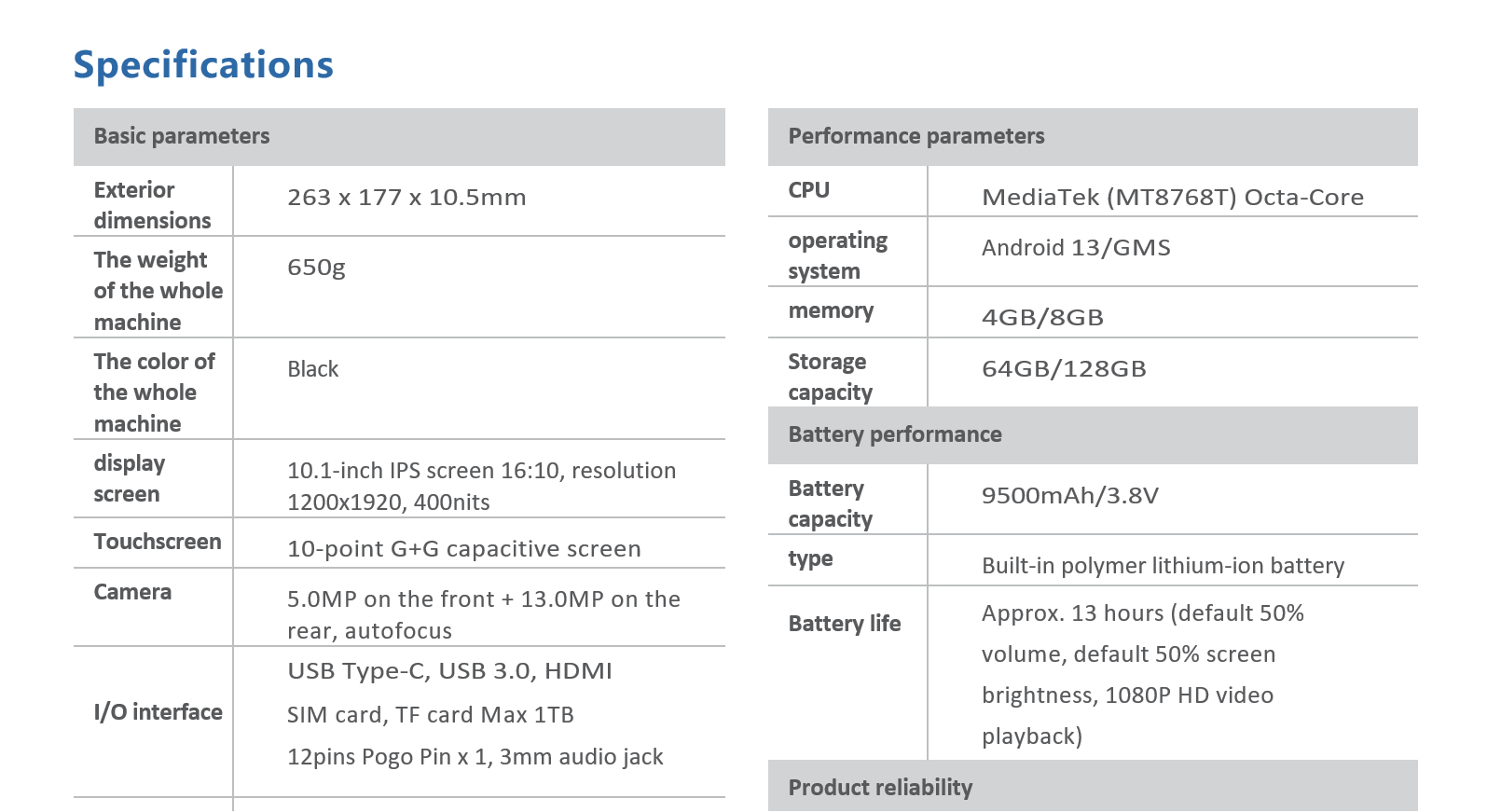Screen dimensions: 1501x812
Task: Click the 10.1-inch IPS screen description
Action: tap(481, 486)
